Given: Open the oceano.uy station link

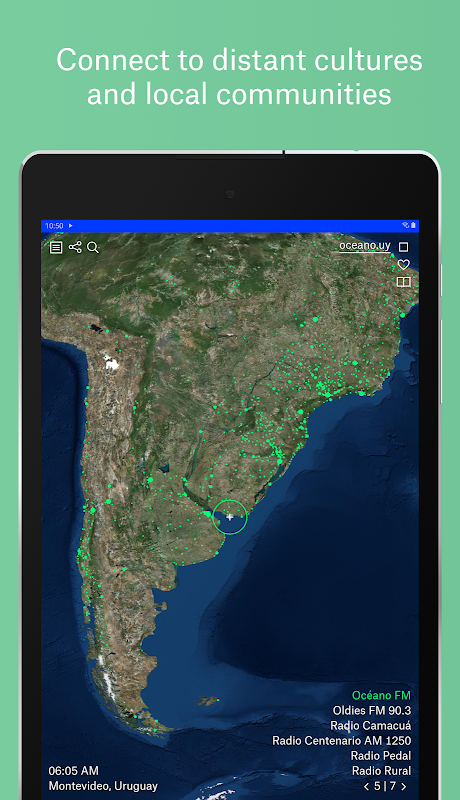Looking at the screenshot, I should [365, 245].
